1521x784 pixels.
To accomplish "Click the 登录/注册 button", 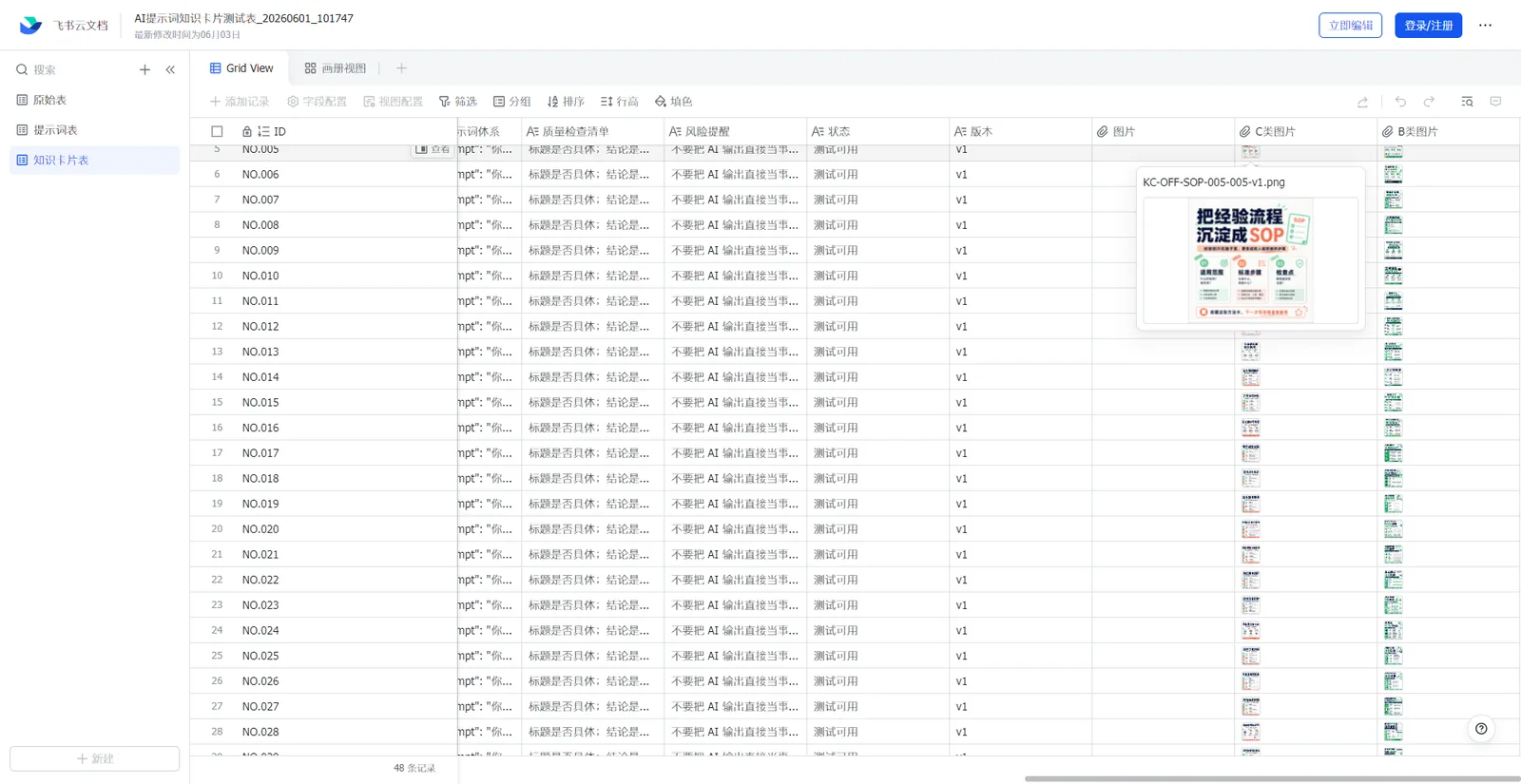I will point(1428,26).
